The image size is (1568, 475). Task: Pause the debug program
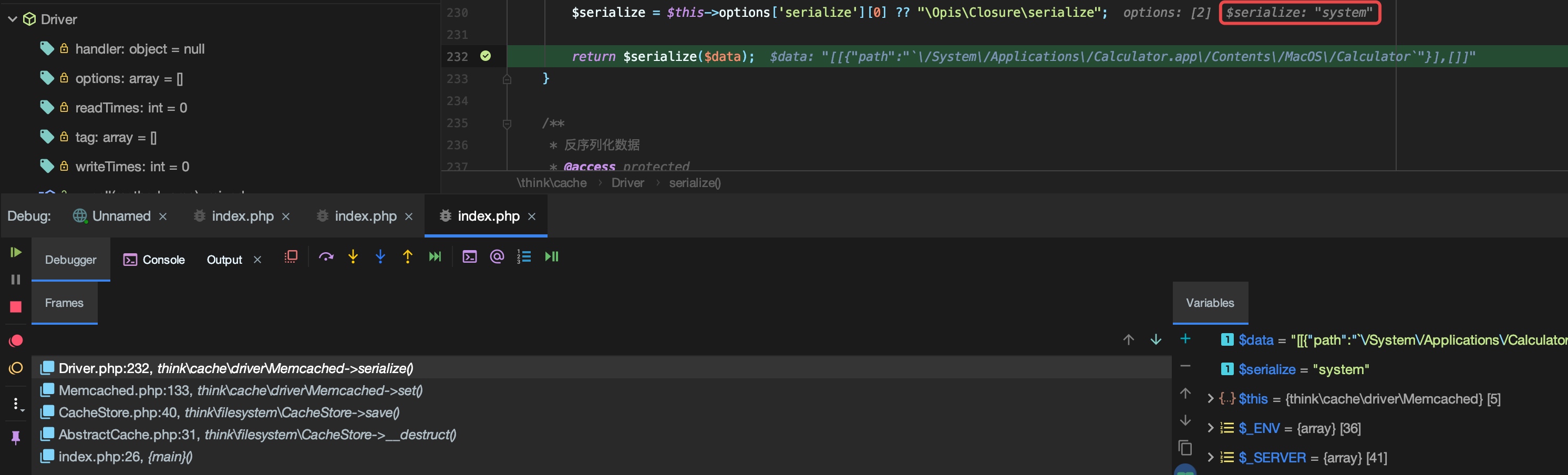[x=16, y=280]
